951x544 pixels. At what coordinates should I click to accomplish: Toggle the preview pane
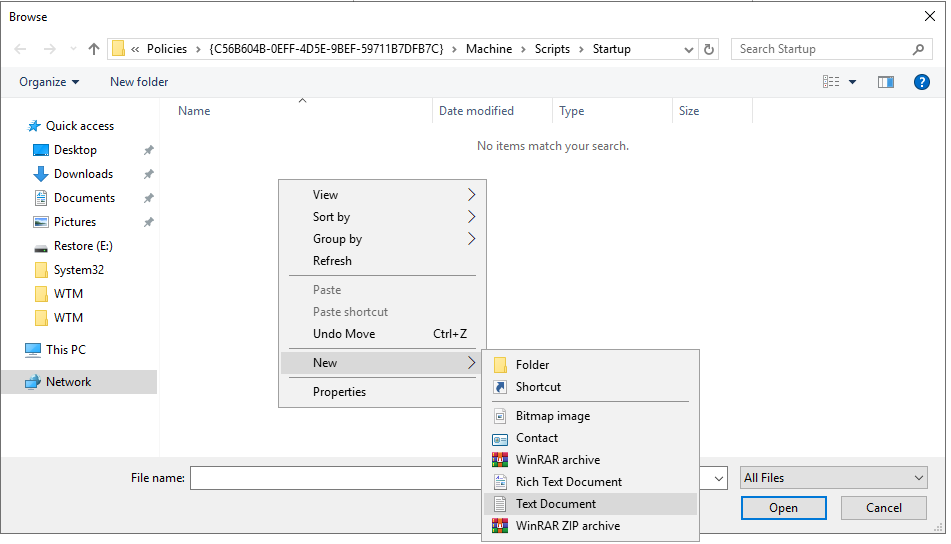(x=885, y=82)
